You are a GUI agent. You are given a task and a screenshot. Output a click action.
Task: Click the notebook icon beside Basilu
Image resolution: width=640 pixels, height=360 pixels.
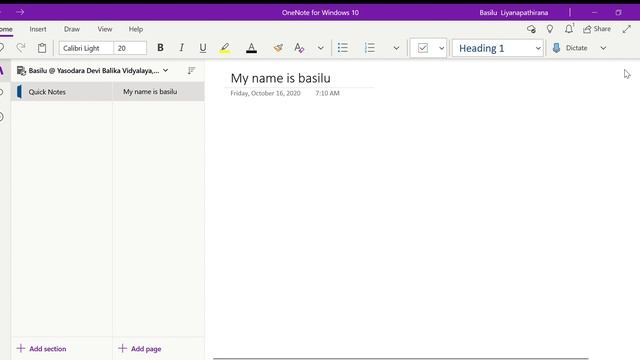click(21, 71)
